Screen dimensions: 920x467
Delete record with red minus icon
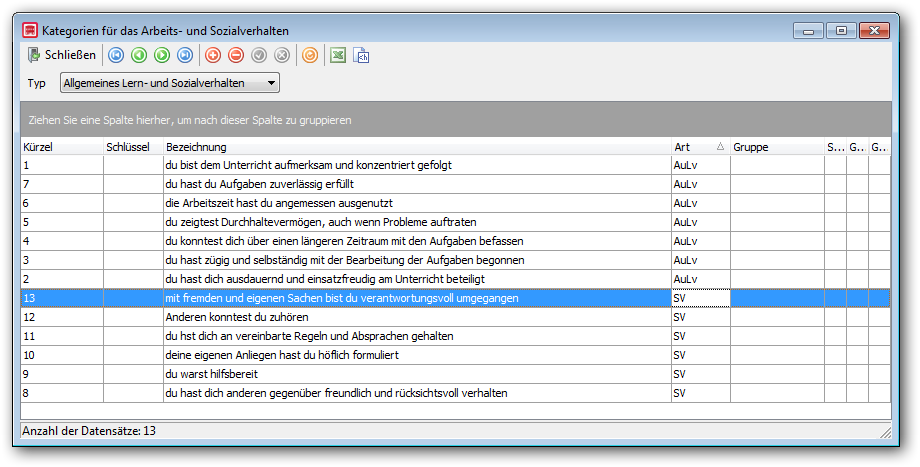point(236,55)
